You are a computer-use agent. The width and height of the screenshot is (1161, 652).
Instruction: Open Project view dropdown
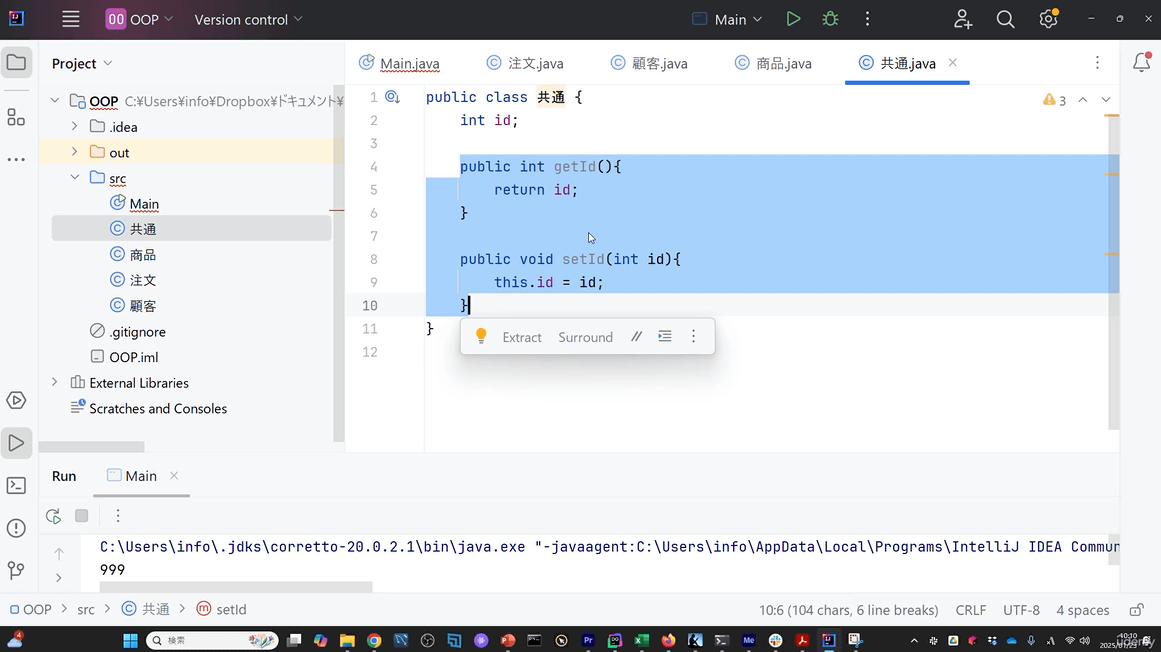(x=82, y=64)
